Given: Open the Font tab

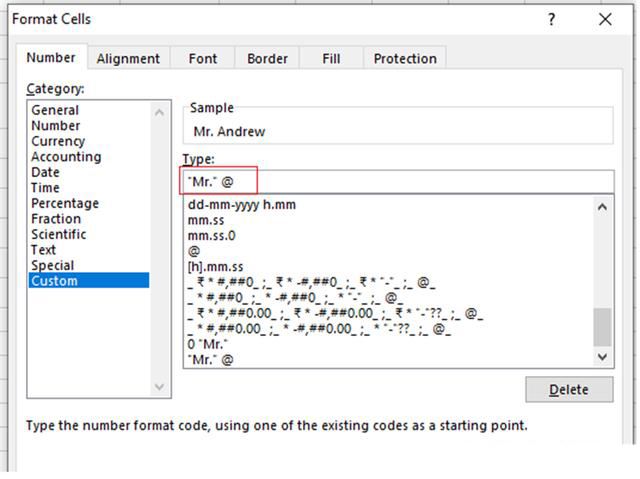Looking at the screenshot, I should pyautogui.click(x=202, y=59).
